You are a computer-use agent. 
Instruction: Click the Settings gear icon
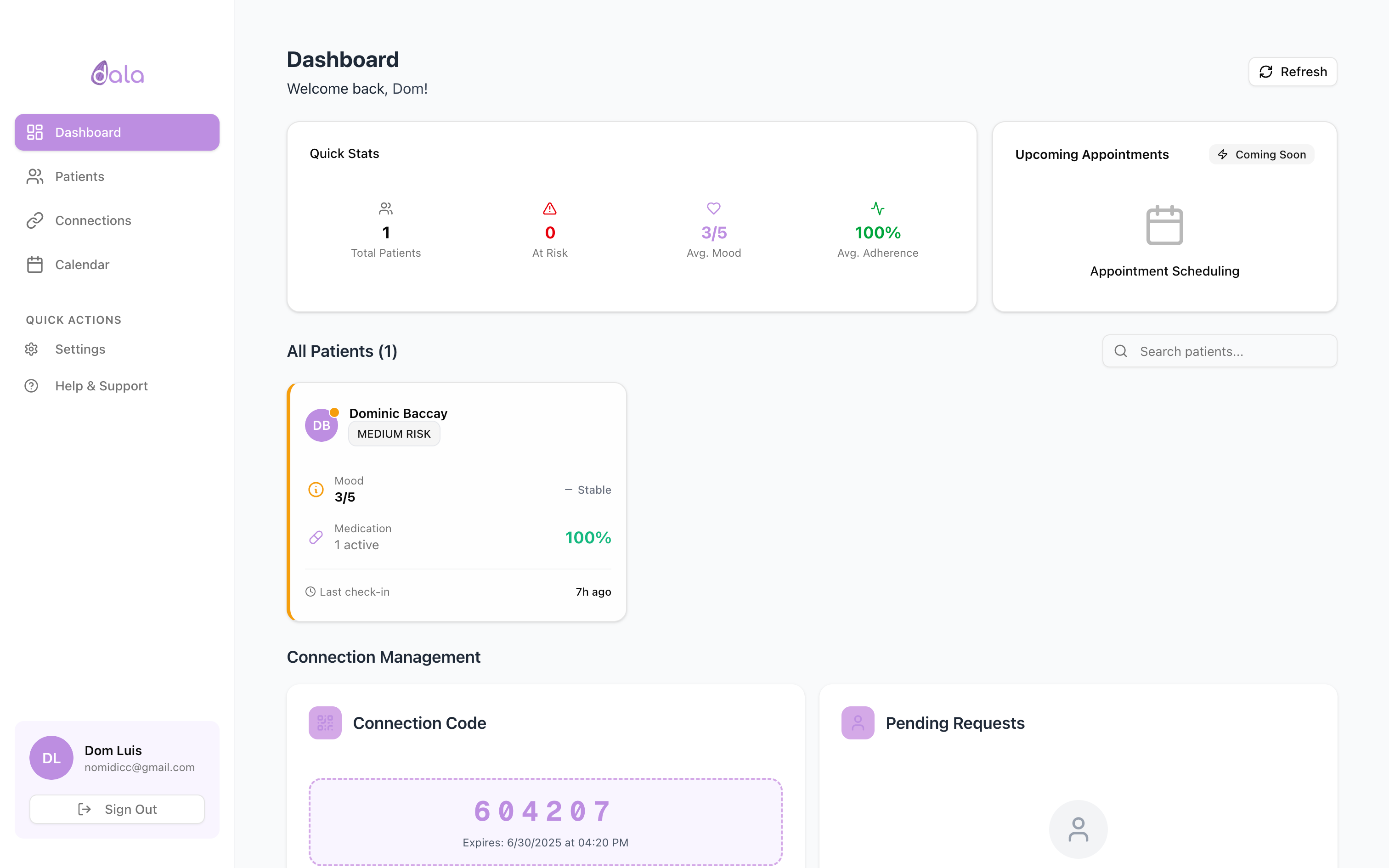coord(31,349)
